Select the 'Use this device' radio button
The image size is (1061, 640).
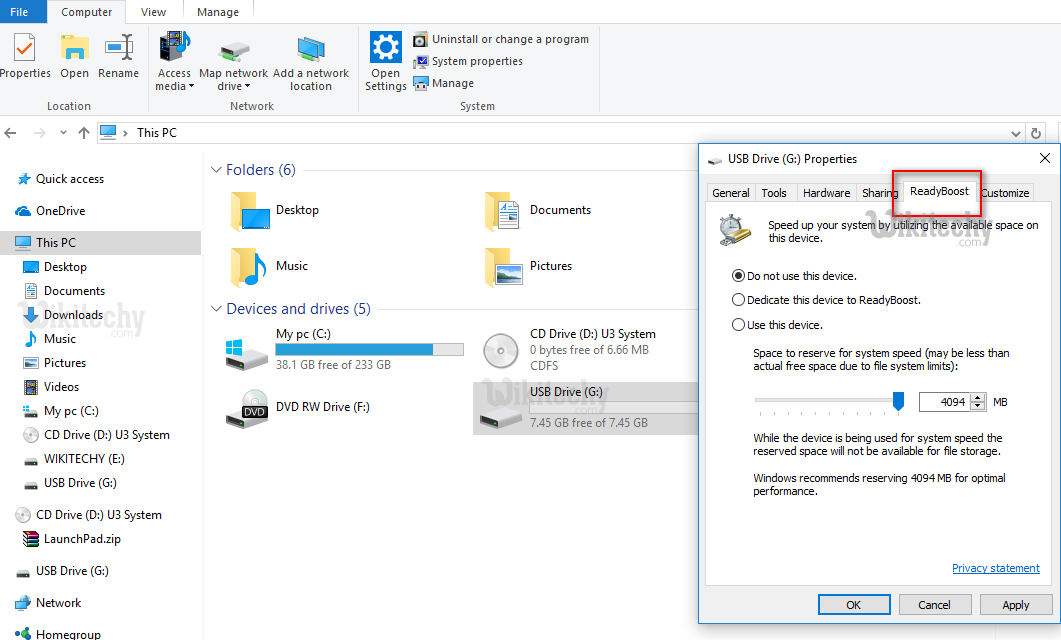(x=739, y=325)
